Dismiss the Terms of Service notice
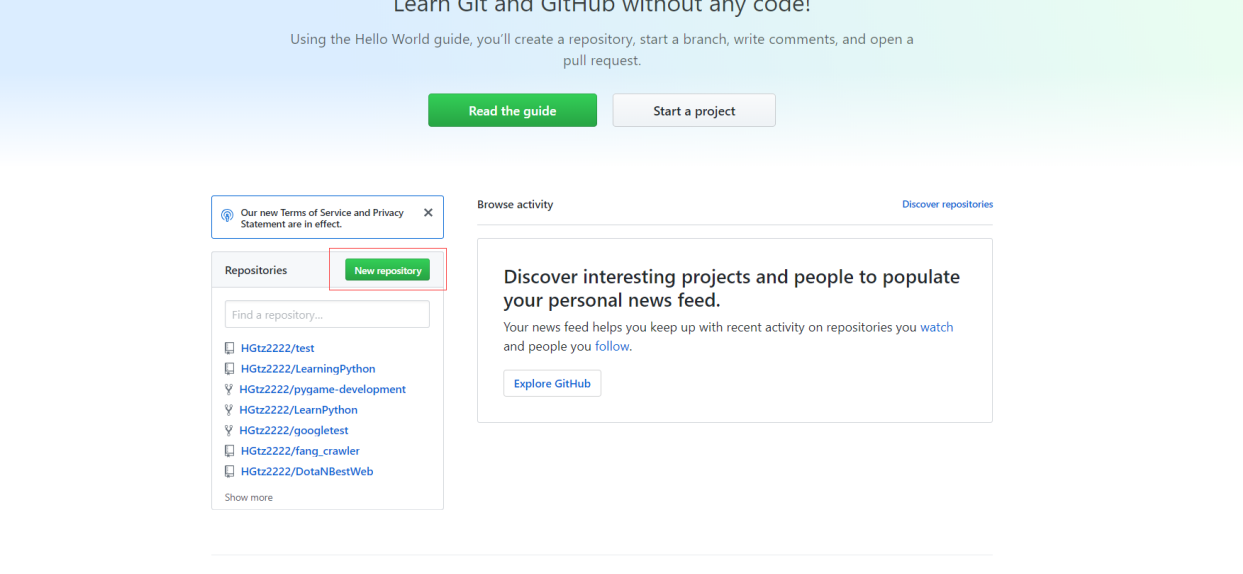 click(x=428, y=213)
